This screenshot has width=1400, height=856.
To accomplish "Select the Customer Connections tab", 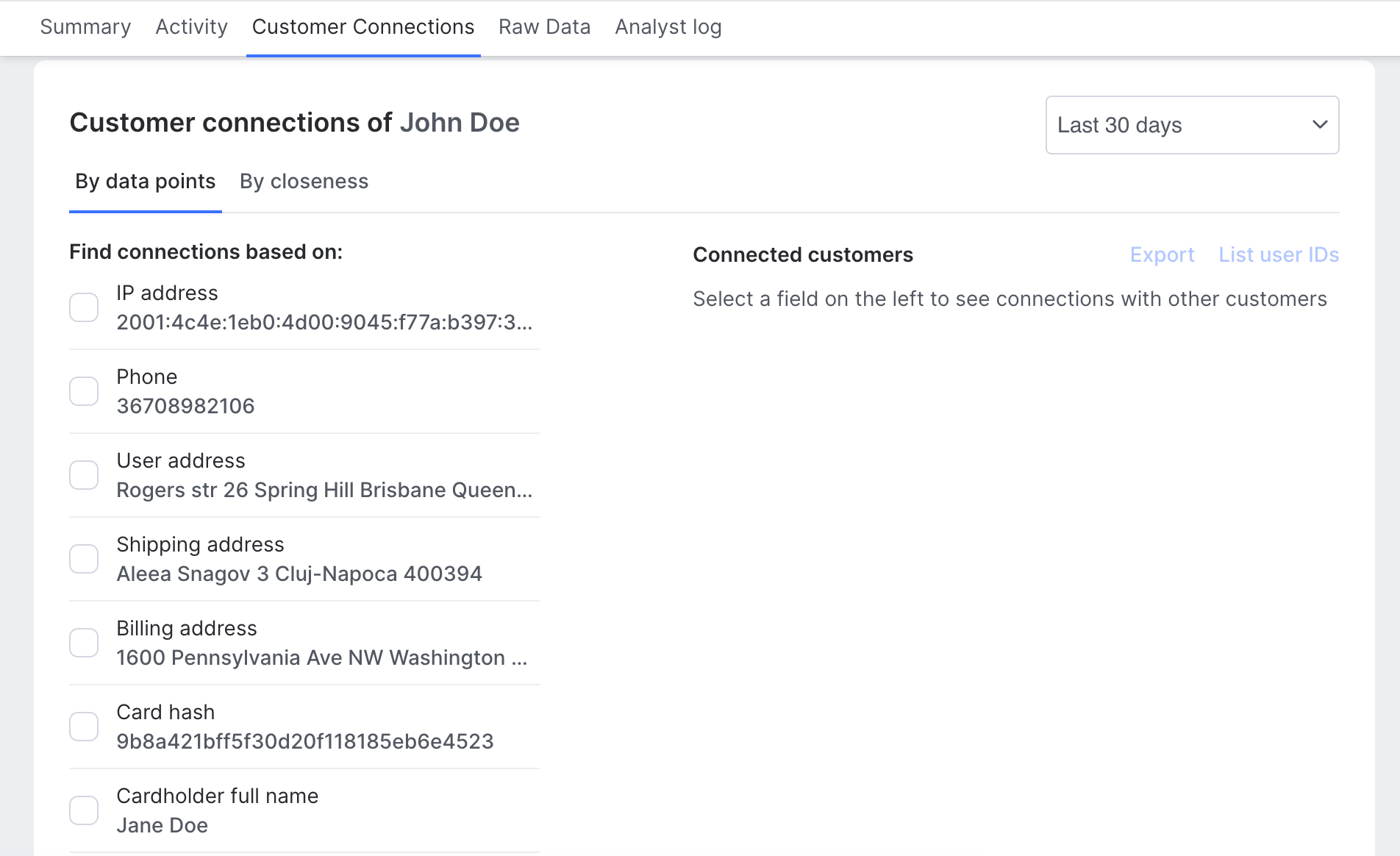I will click(x=363, y=26).
